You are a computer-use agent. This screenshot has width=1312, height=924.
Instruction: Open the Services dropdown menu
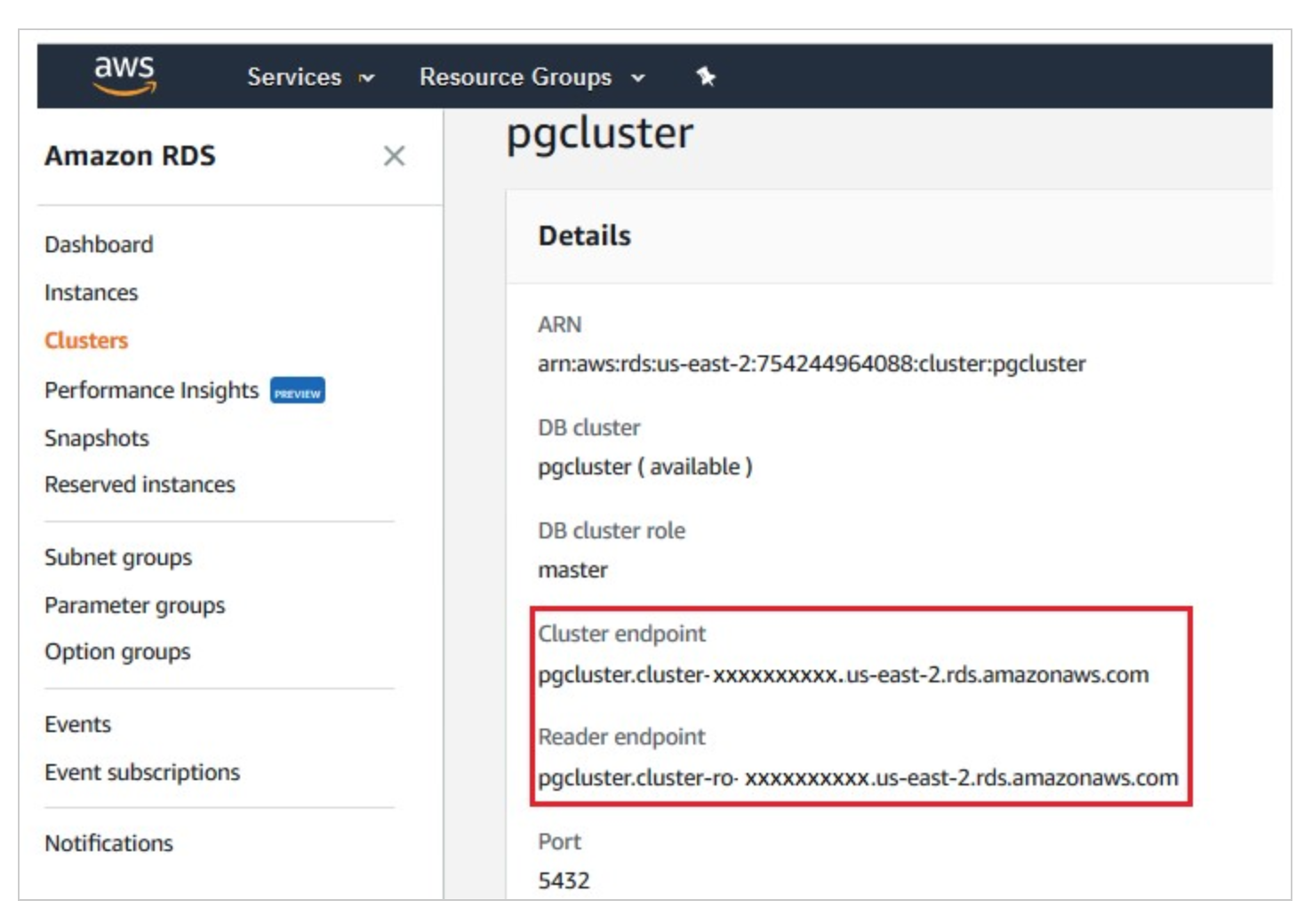tap(310, 77)
